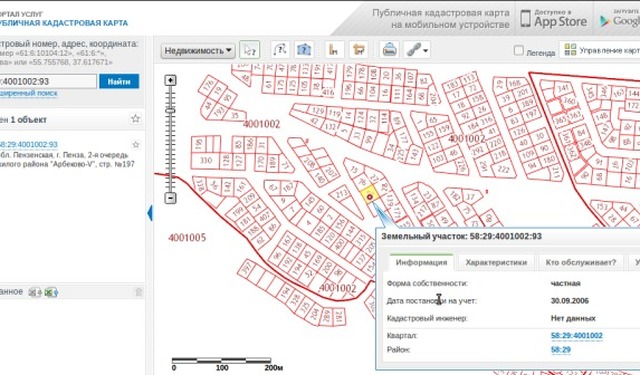This screenshot has height=375, width=640.
Task: Zoom in with the plus button
Action: [170, 80]
